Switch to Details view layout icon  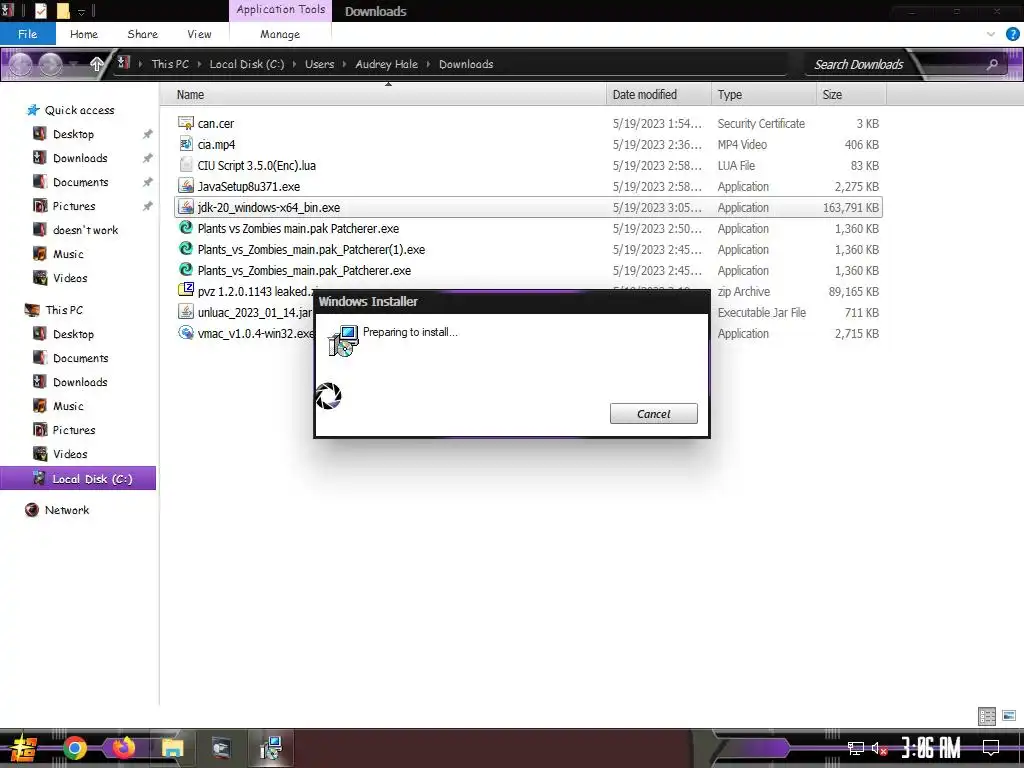pos(987,716)
